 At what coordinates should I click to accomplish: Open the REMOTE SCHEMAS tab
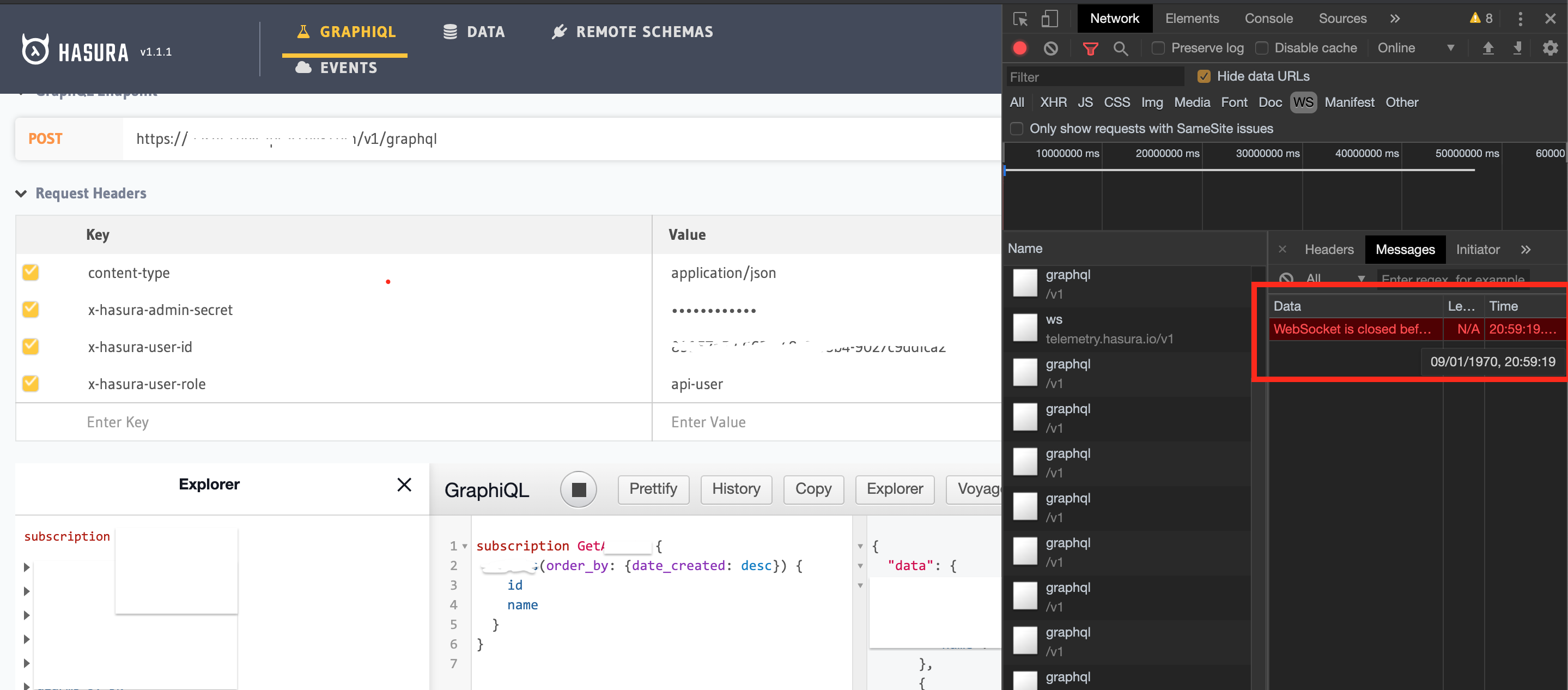coord(632,32)
